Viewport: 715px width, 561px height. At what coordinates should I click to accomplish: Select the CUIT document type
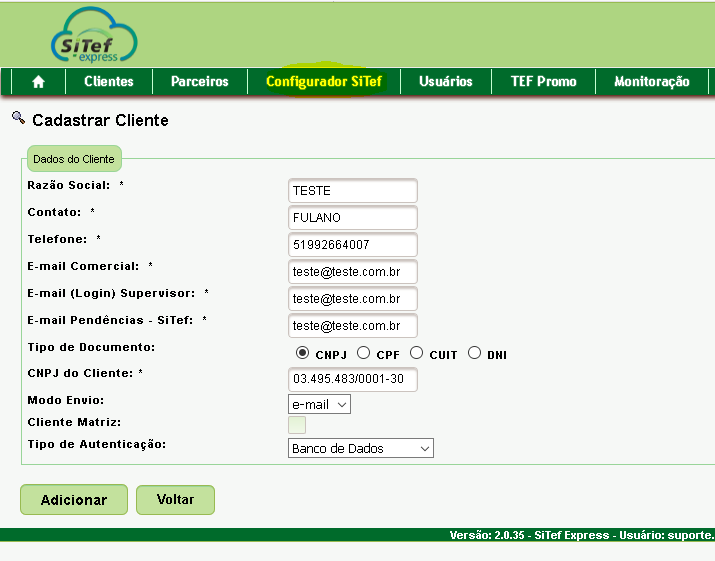pos(416,353)
